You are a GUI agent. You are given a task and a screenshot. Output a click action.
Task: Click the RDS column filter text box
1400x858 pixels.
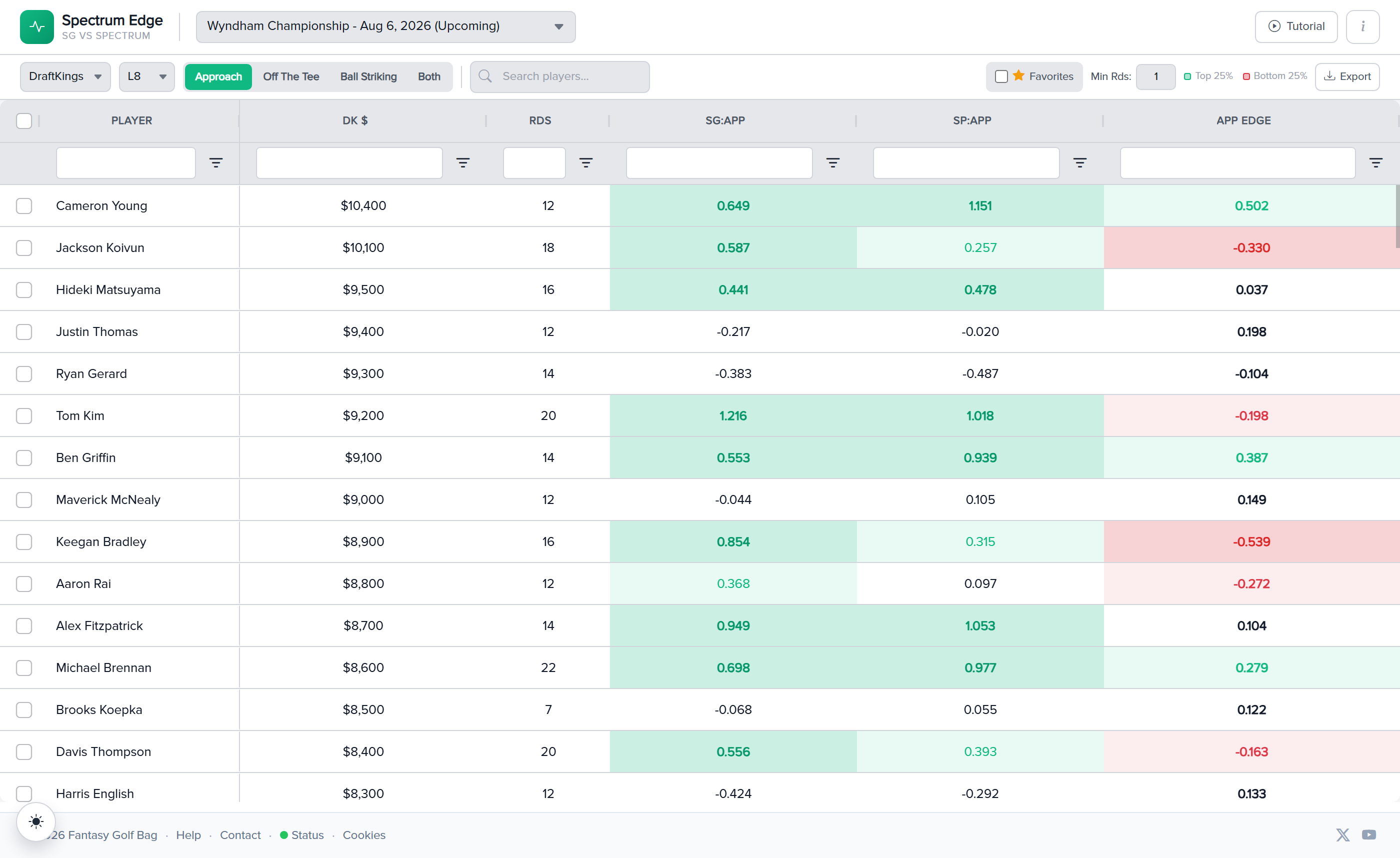pos(534,163)
